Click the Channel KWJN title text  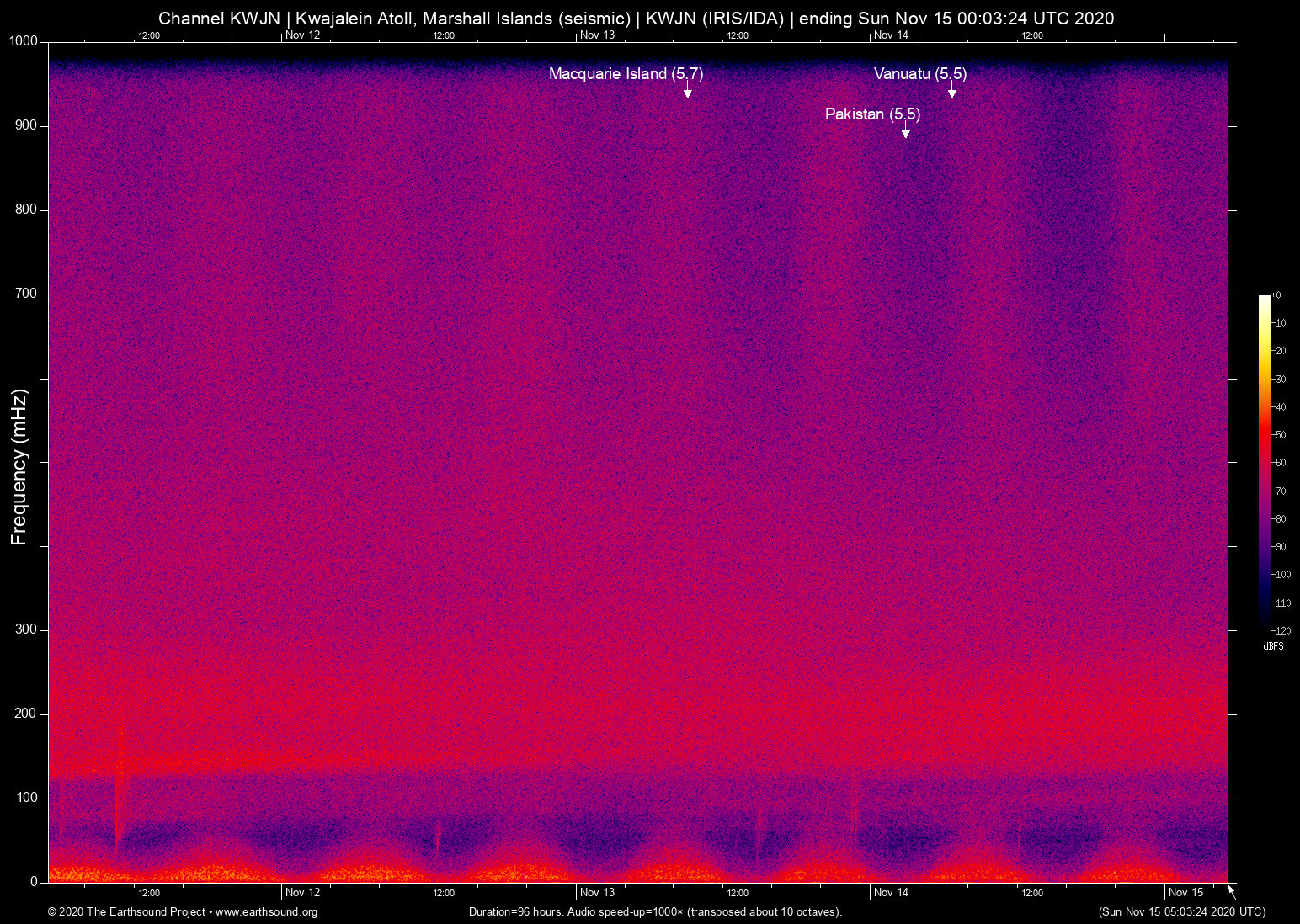click(x=219, y=19)
